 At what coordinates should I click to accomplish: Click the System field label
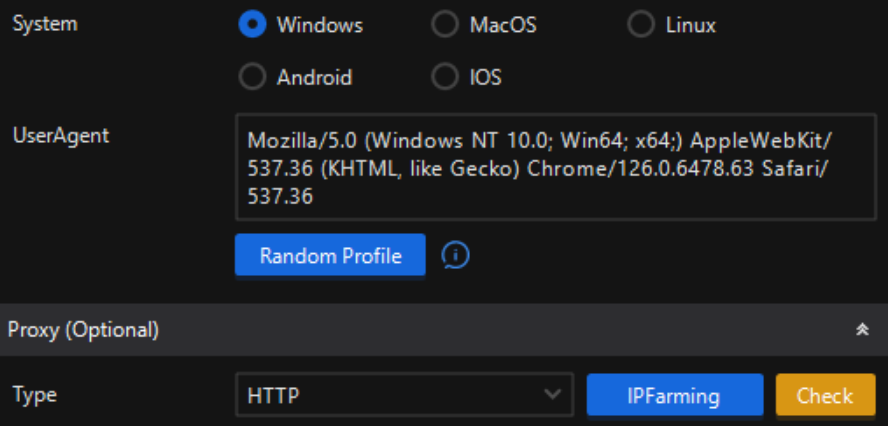tap(45, 24)
